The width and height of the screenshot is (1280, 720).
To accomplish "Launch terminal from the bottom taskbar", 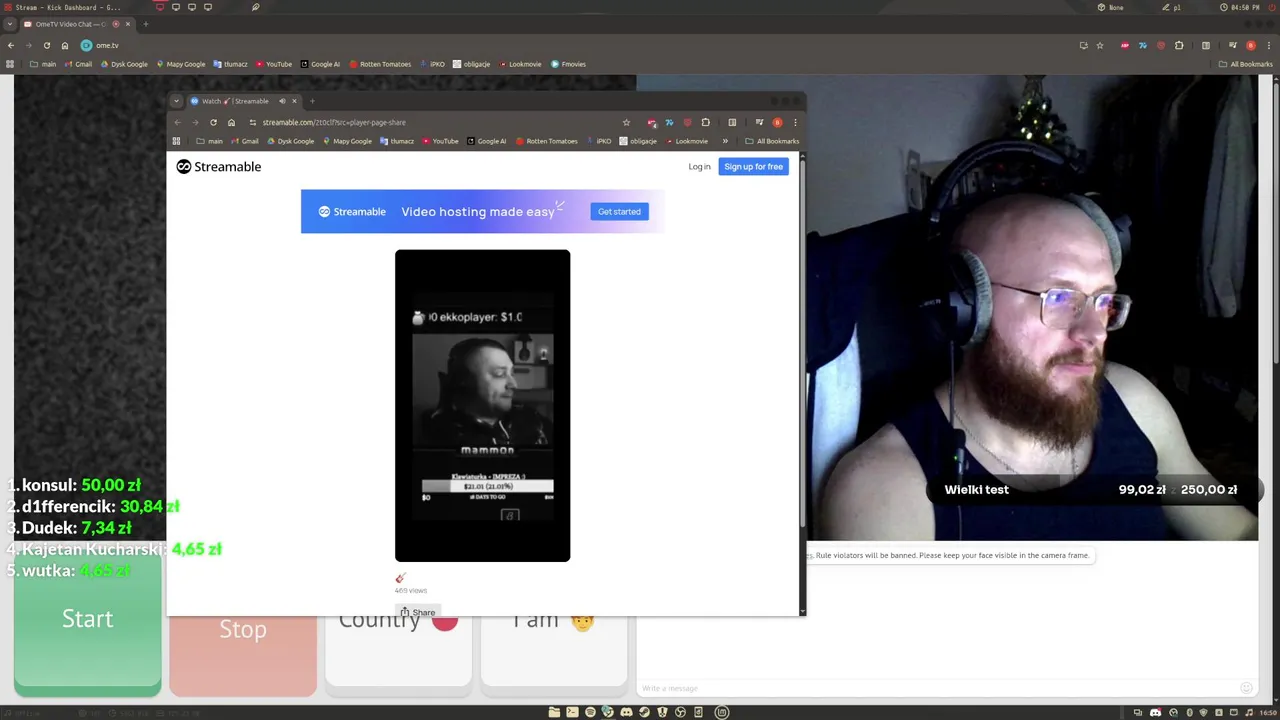I will tap(572, 712).
